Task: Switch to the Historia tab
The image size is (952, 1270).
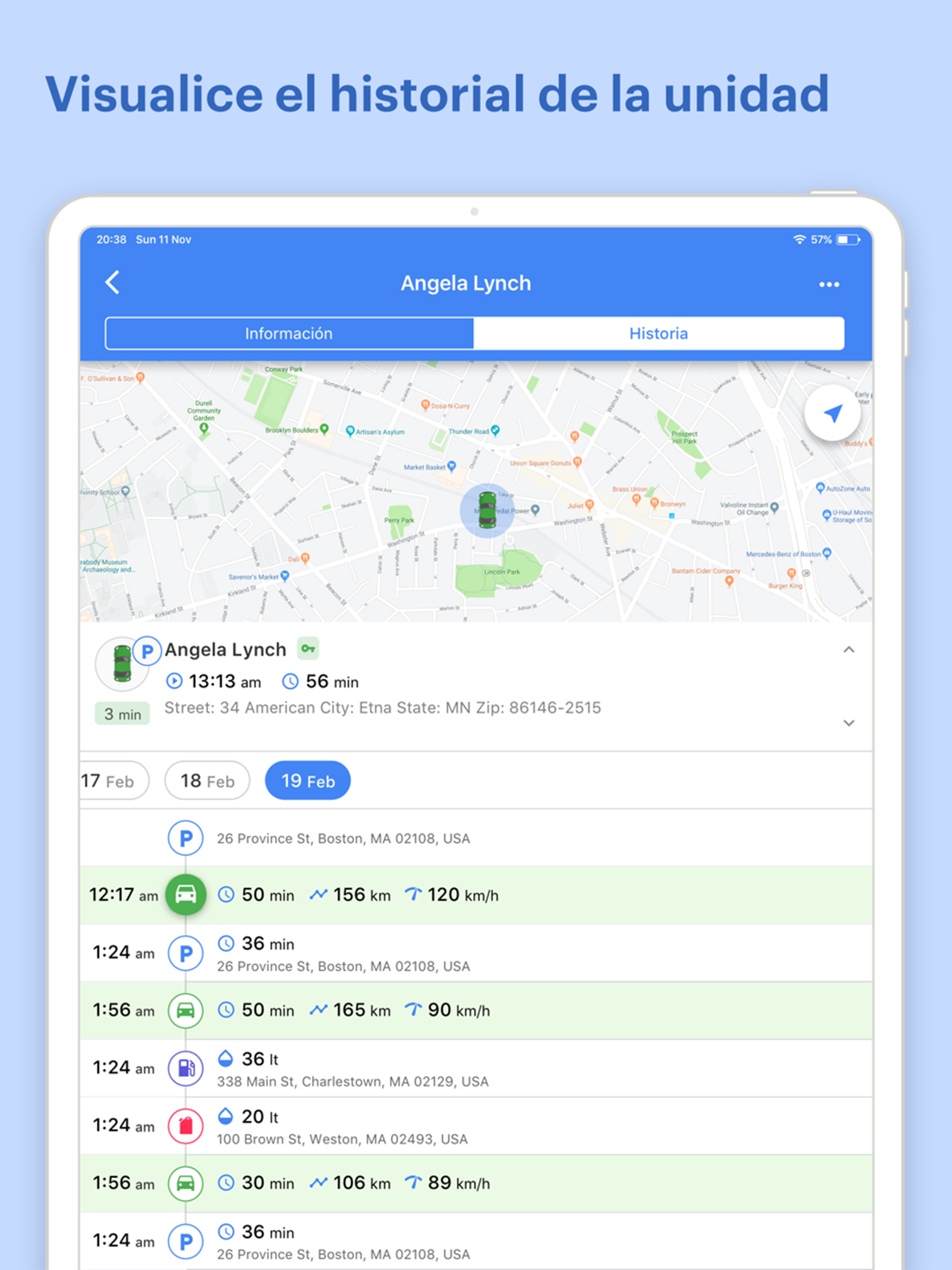Action: (659, 333)
